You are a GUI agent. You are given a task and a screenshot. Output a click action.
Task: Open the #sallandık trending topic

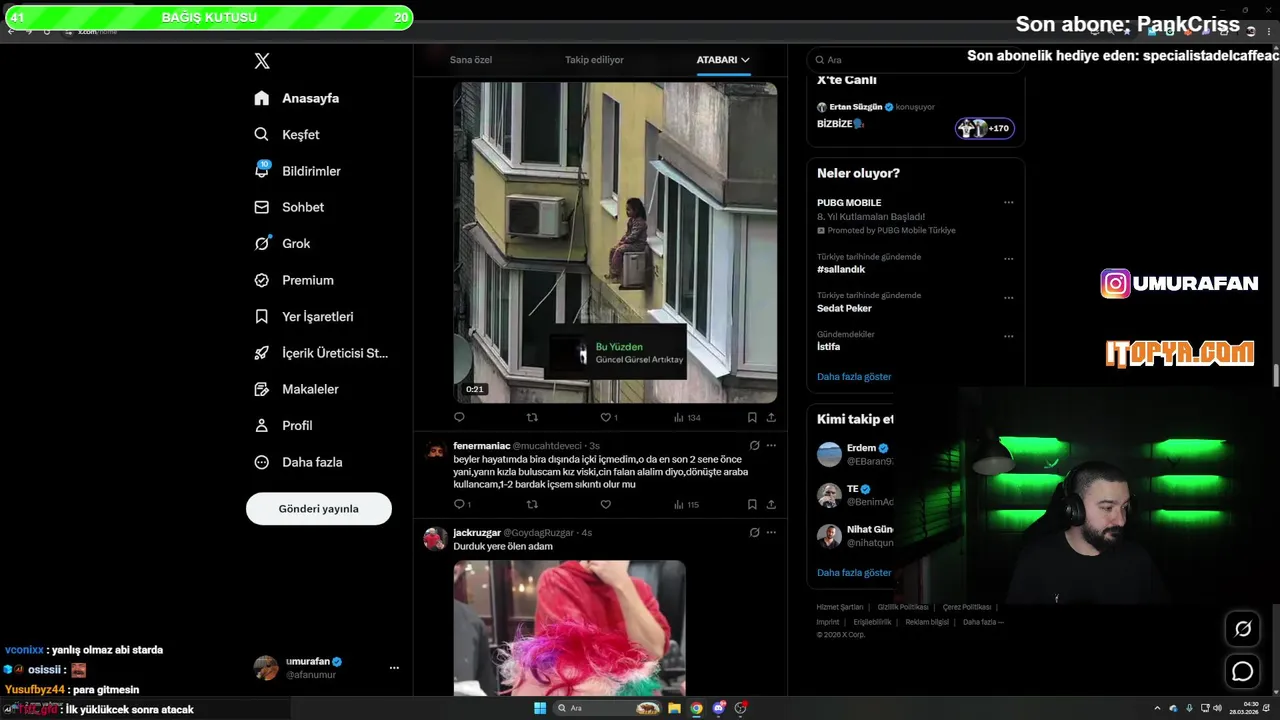[x=841, y=270]
